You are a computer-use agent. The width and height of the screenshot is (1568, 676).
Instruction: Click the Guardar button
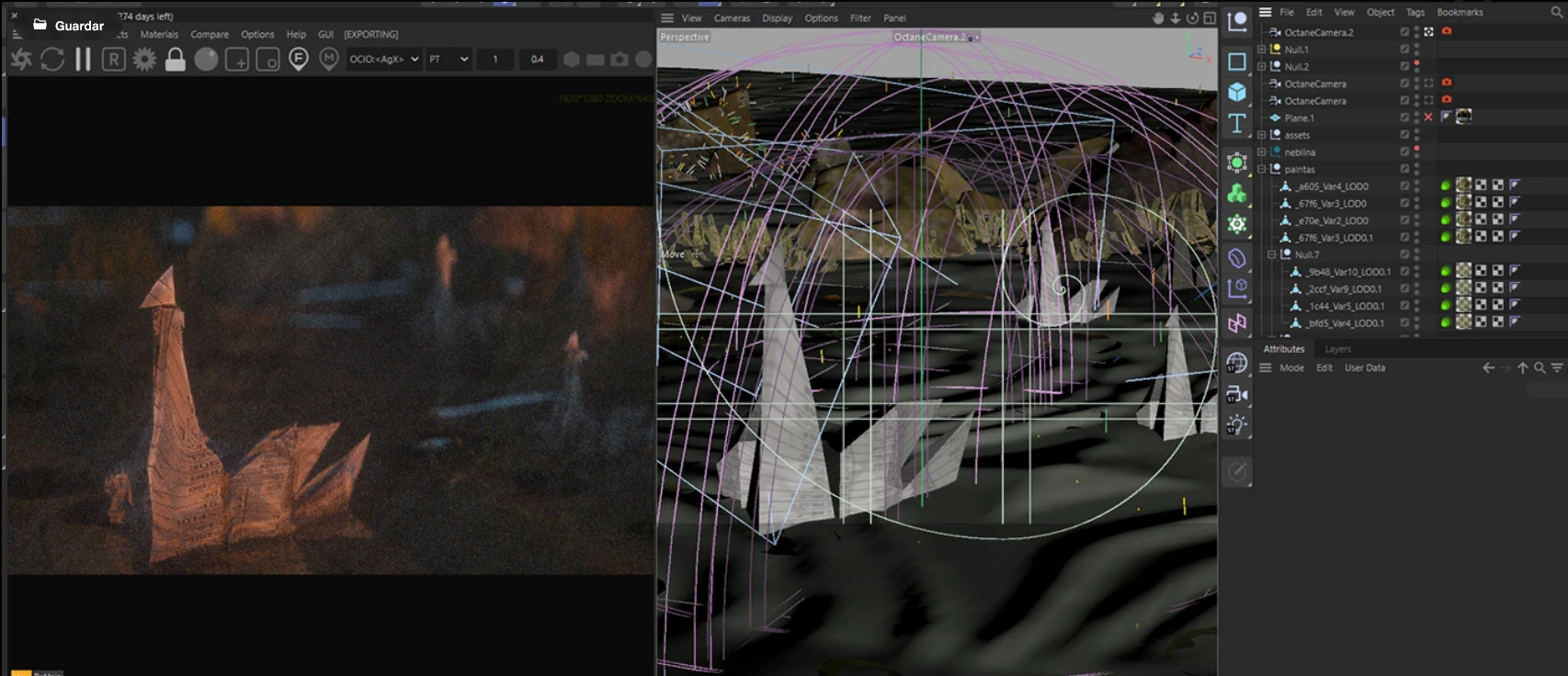coord(69,26)
